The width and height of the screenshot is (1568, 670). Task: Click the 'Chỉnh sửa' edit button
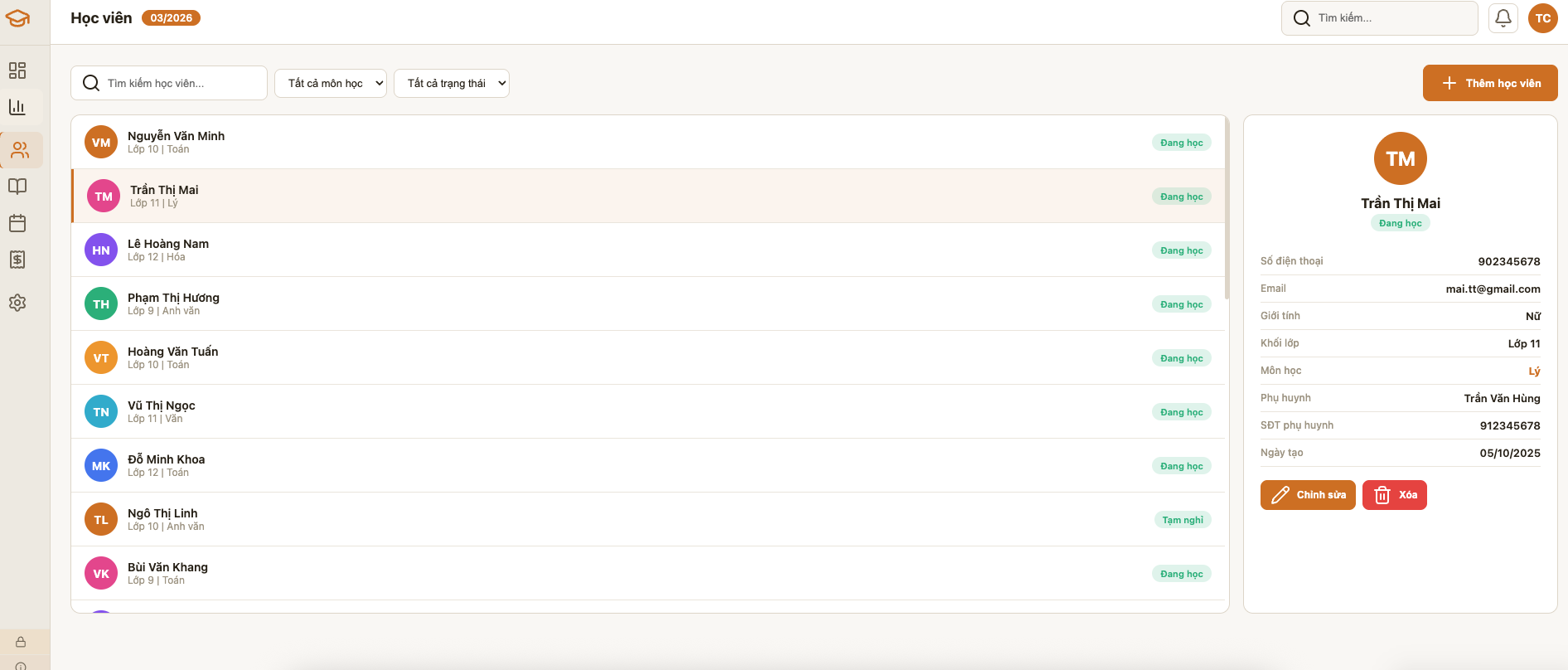[1308, 495]
